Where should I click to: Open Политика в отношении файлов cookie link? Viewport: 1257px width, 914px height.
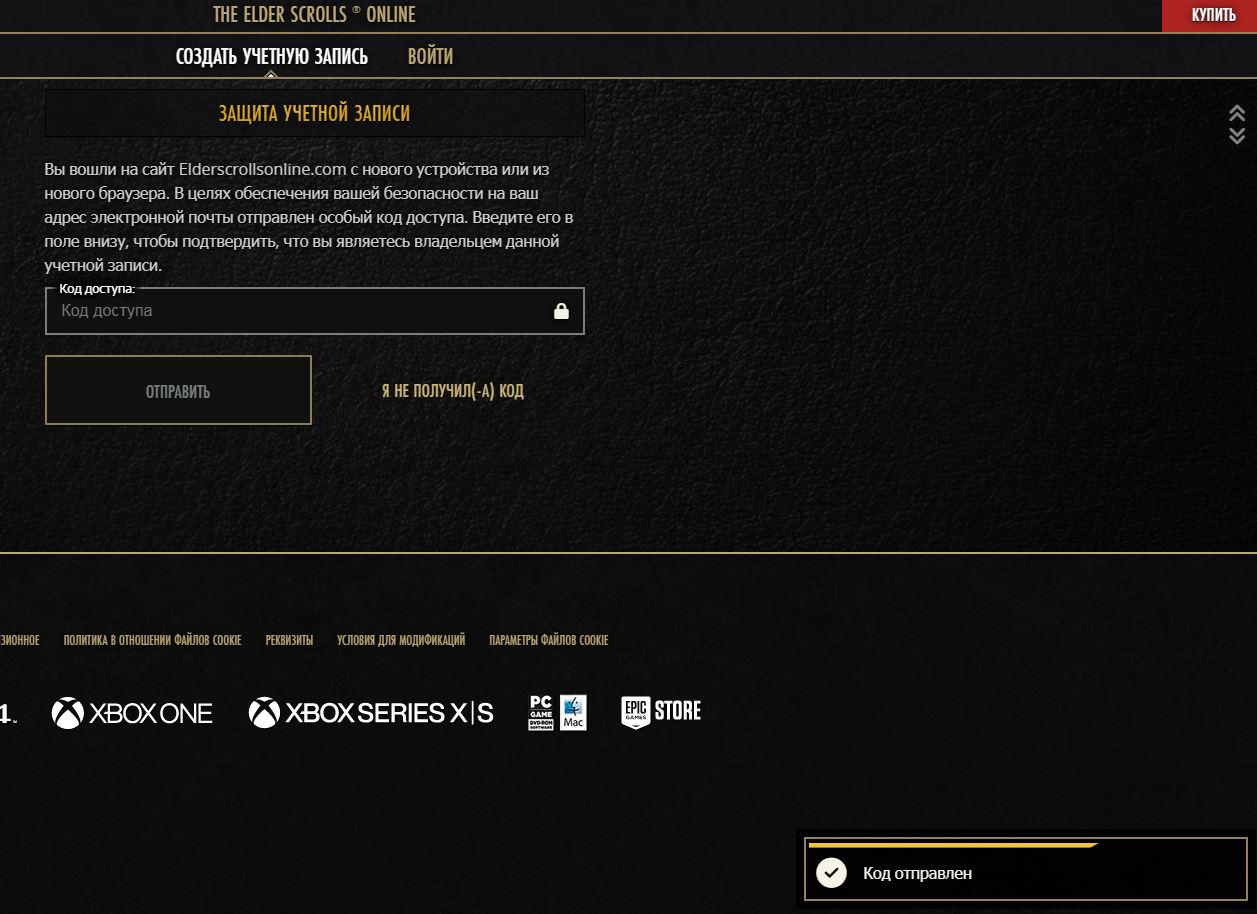point(152,640)
